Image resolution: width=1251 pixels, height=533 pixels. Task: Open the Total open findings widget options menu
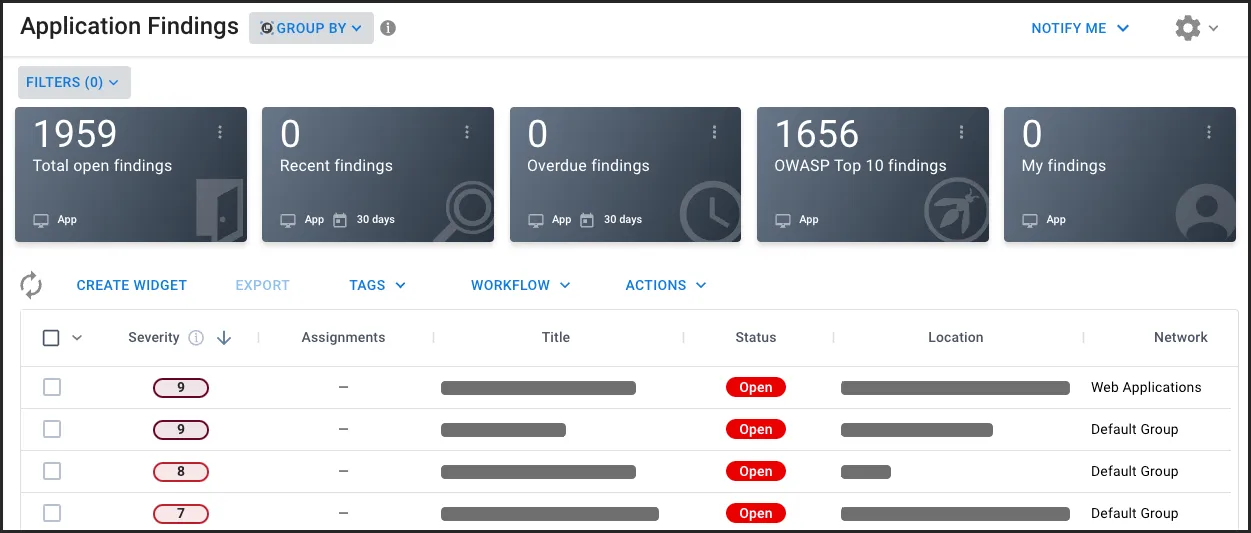click(x=220, y=132)
